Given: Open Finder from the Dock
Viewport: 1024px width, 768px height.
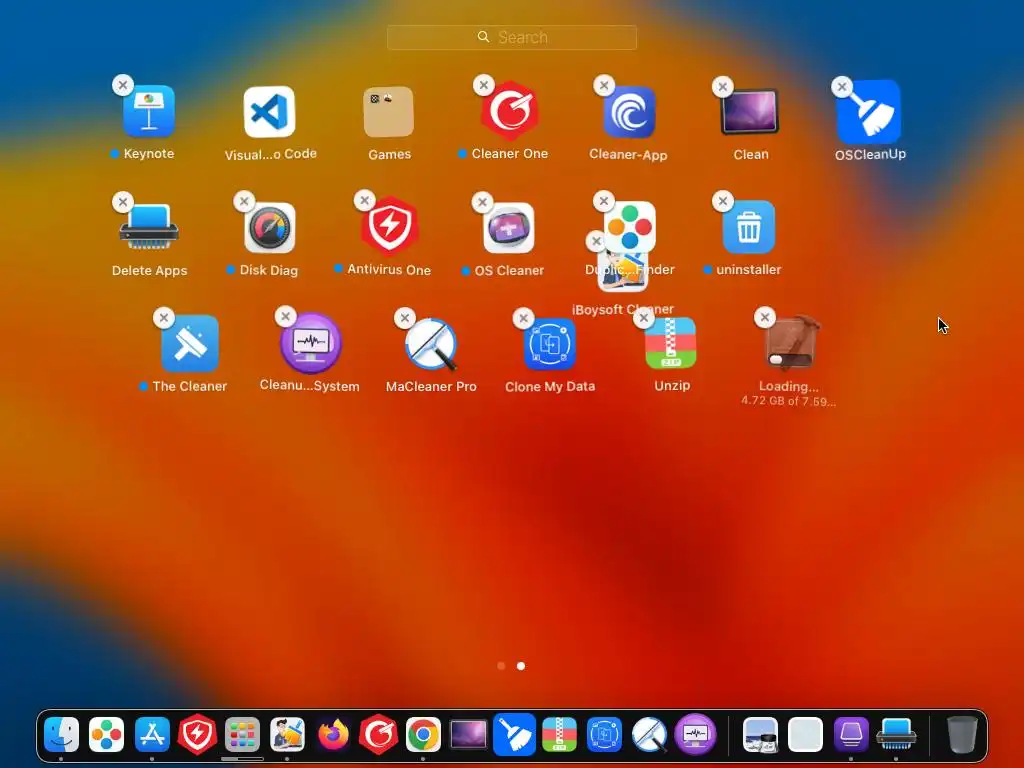Looking at the screenshot, I should [61, 735].
